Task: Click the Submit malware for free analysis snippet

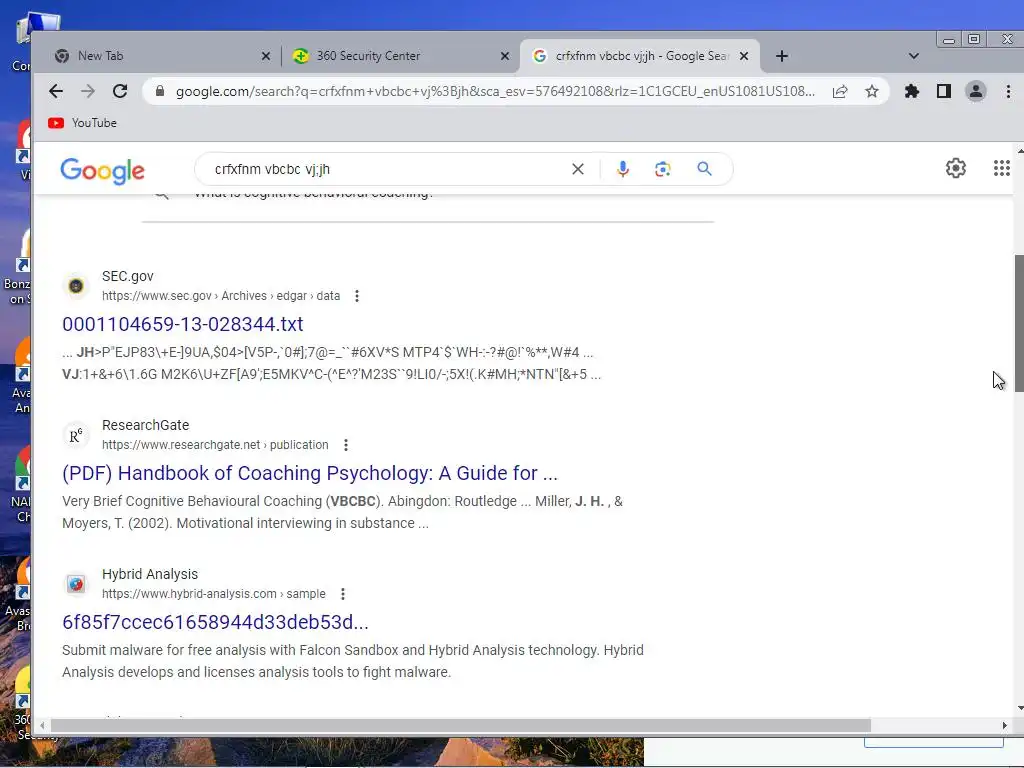Action: coord(353,661)
